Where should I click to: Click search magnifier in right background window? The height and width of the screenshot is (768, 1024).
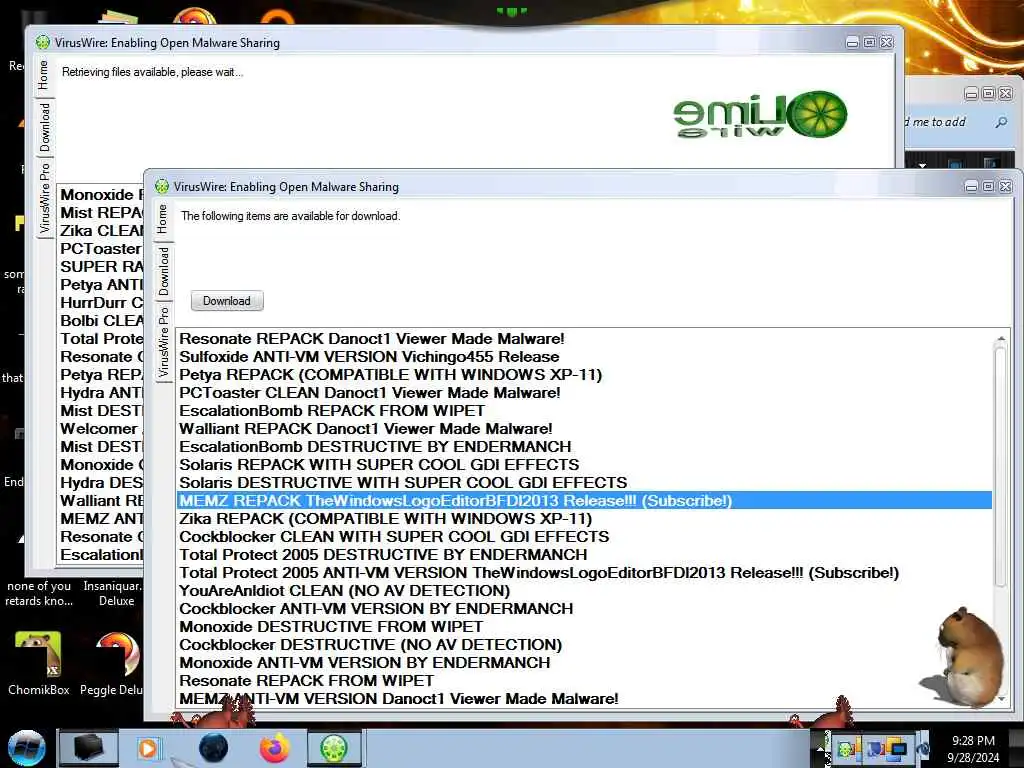(x=1001, y=122)
